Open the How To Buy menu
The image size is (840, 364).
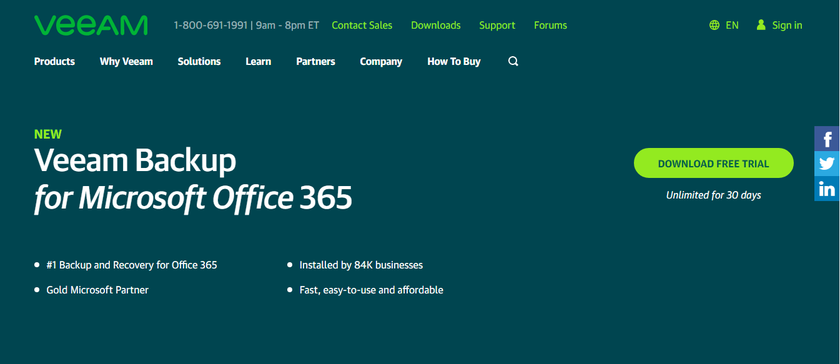point(454,62)
